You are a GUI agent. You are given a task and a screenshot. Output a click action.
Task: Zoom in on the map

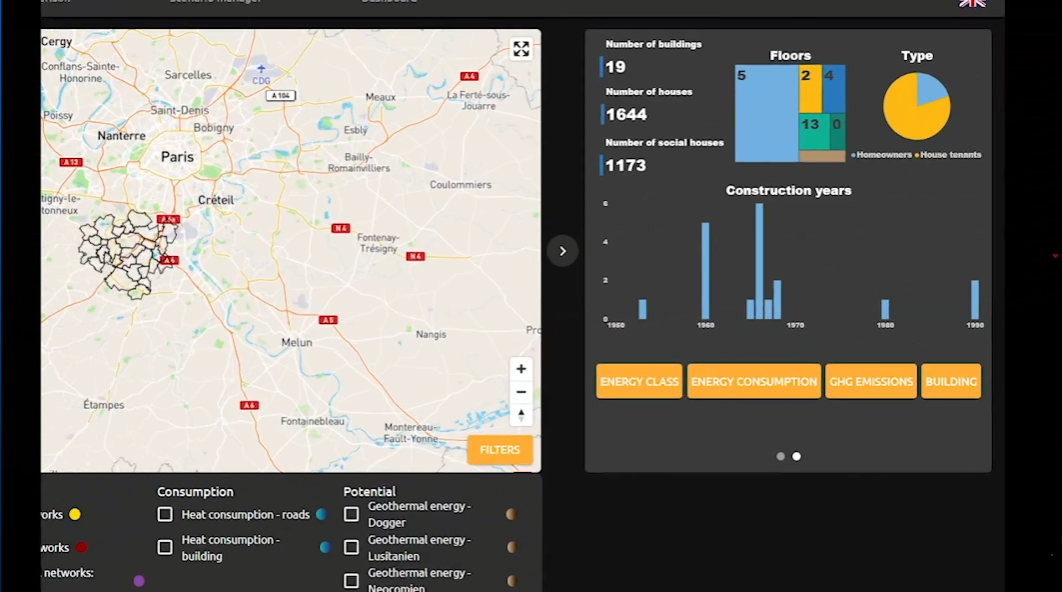(520, 369)
